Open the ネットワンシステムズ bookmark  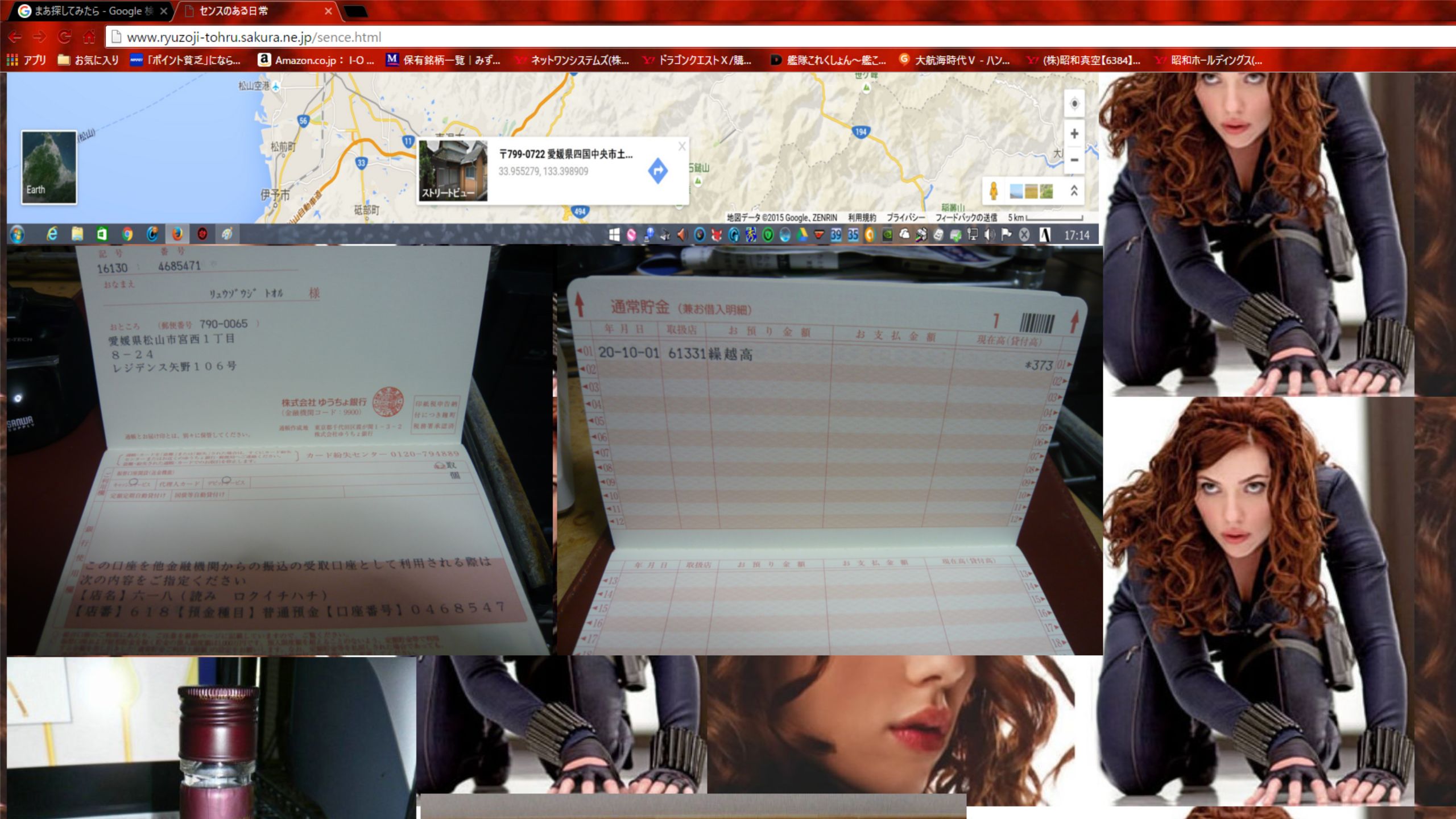tap(572, 60)
